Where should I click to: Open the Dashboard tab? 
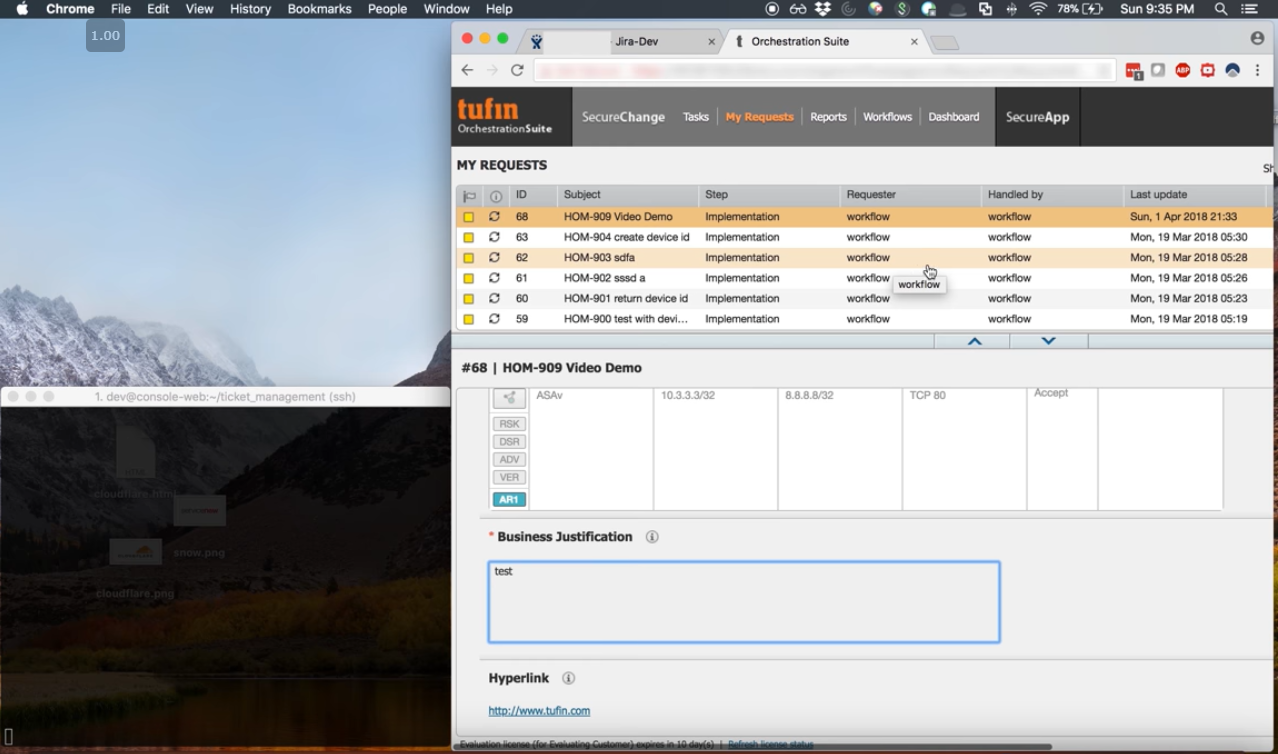(x=954, y=117)
